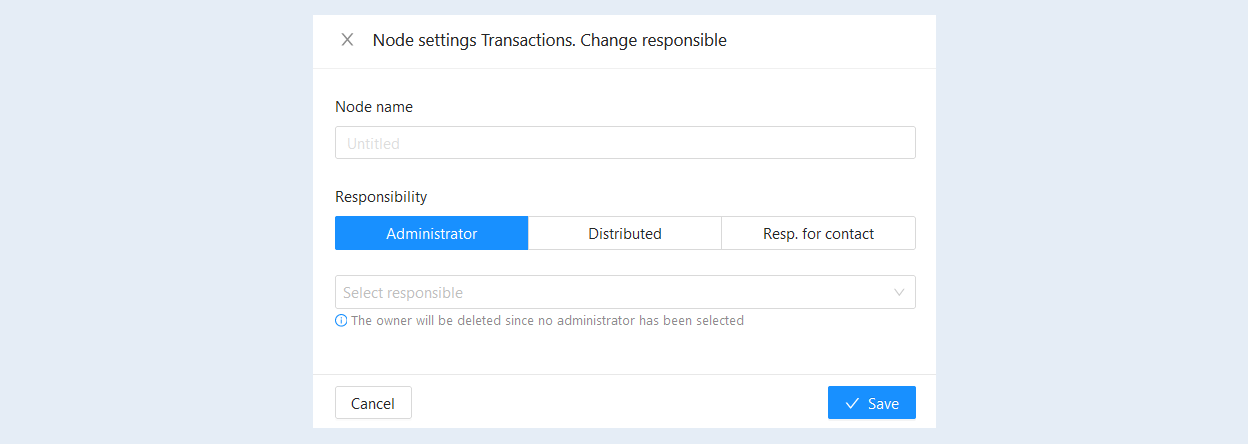This screenshot has height=444, width=1248.
Task: Click the owner will be deleted warning text
Action: tap(547, 321)
